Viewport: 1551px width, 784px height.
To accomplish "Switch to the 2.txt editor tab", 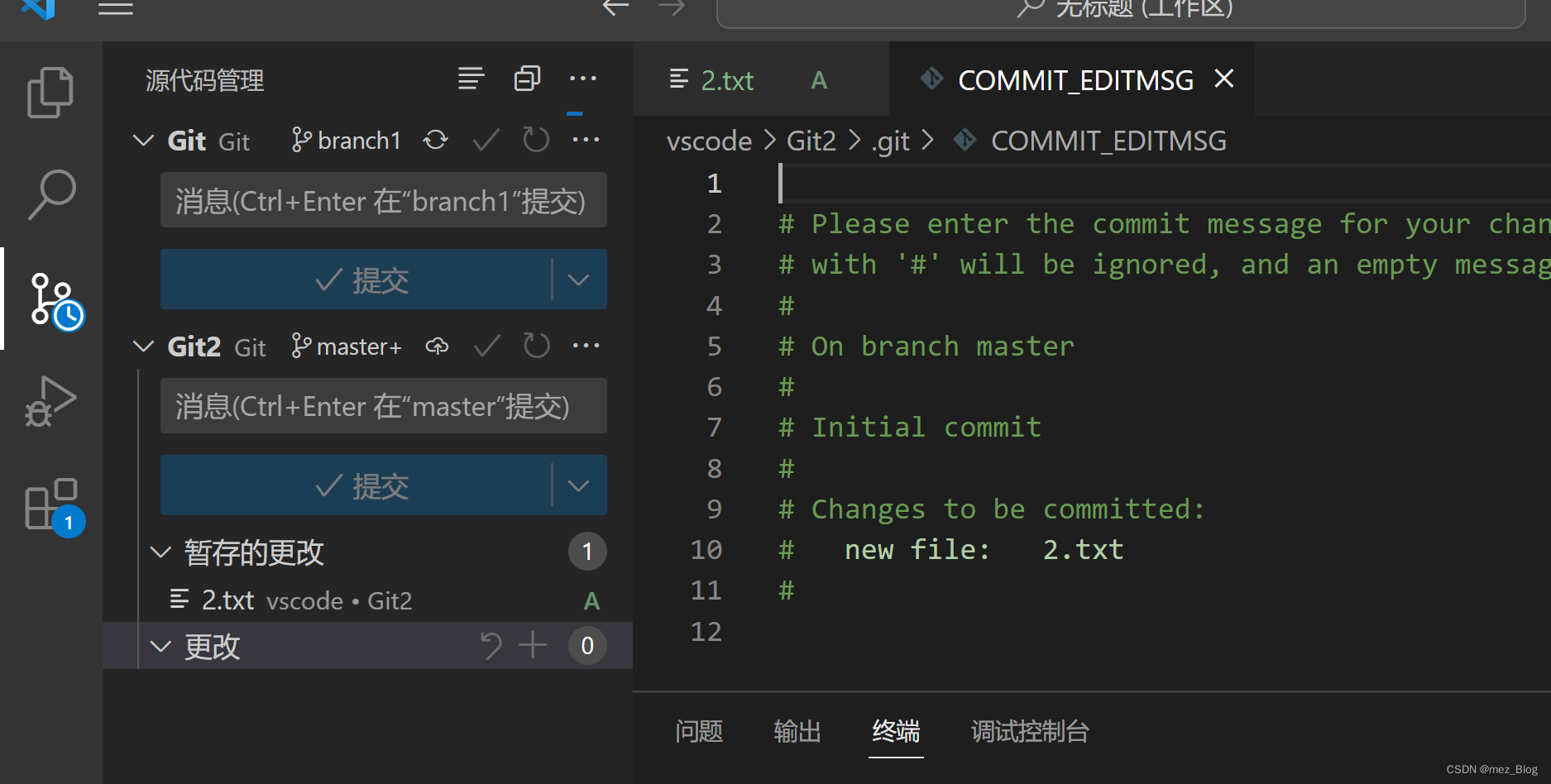I will [x=761, y=80].
